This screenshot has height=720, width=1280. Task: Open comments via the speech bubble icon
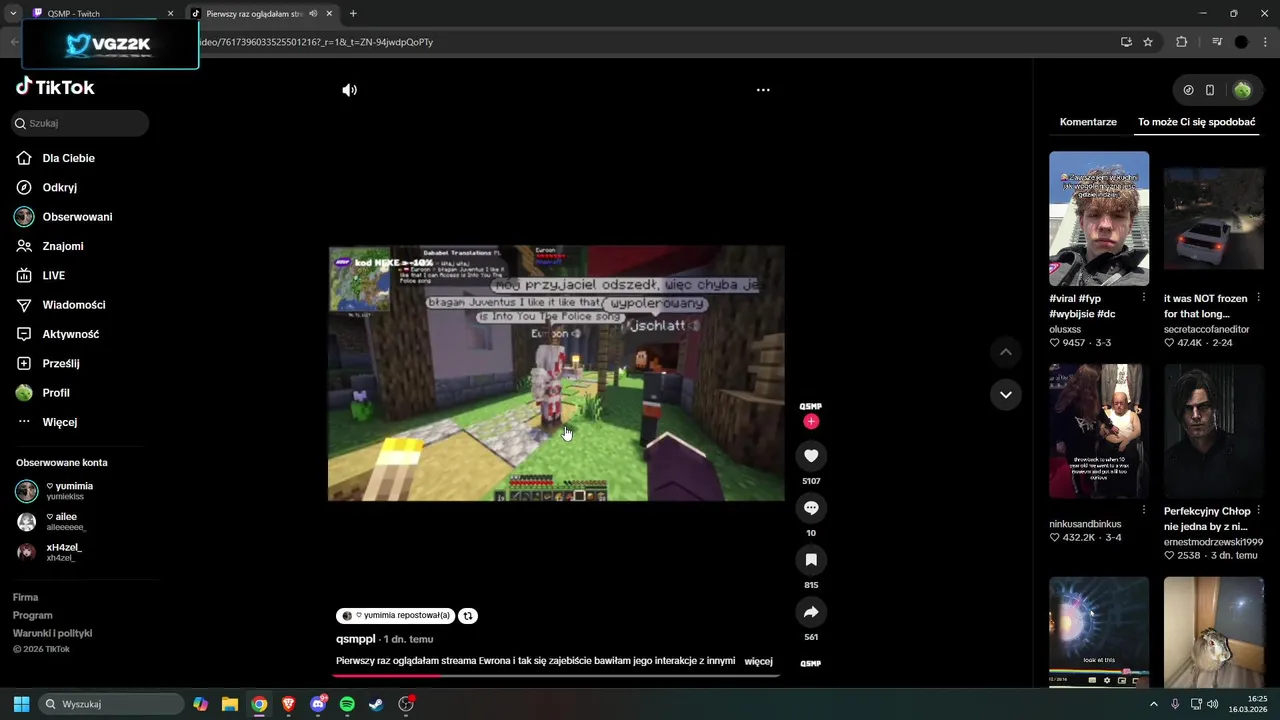pos(811,508)
